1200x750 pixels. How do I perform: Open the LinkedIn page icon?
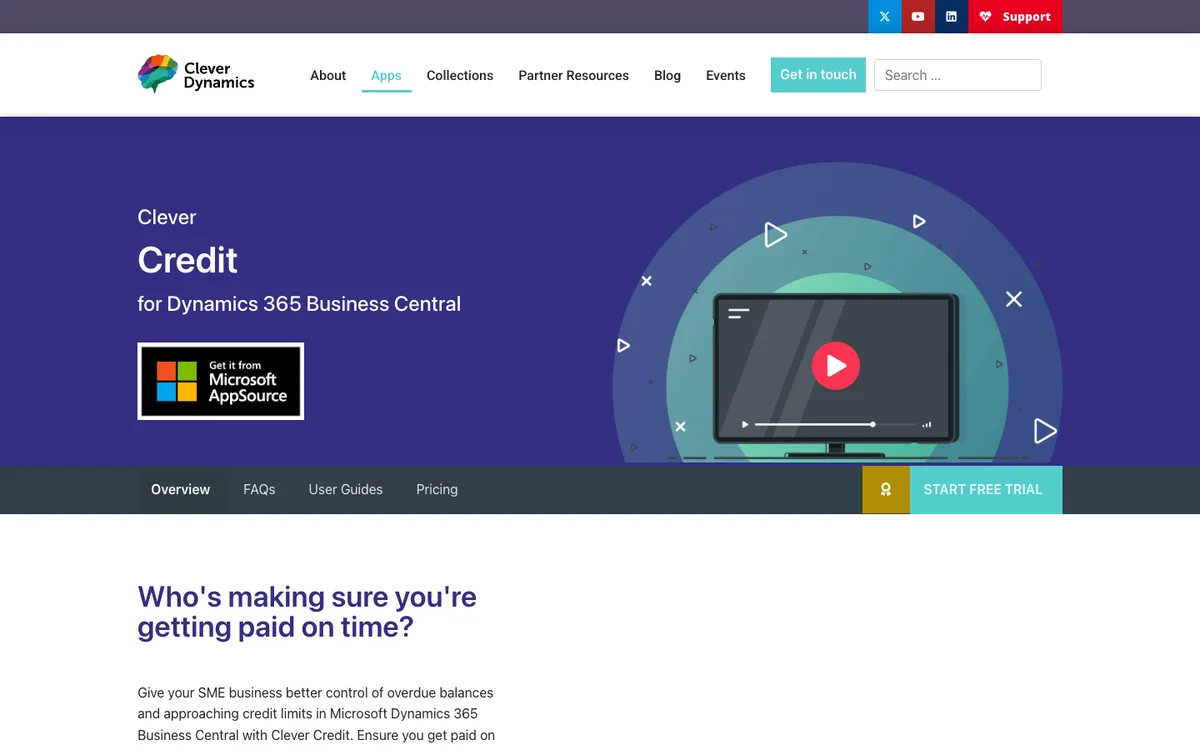[x=951, y=17]
